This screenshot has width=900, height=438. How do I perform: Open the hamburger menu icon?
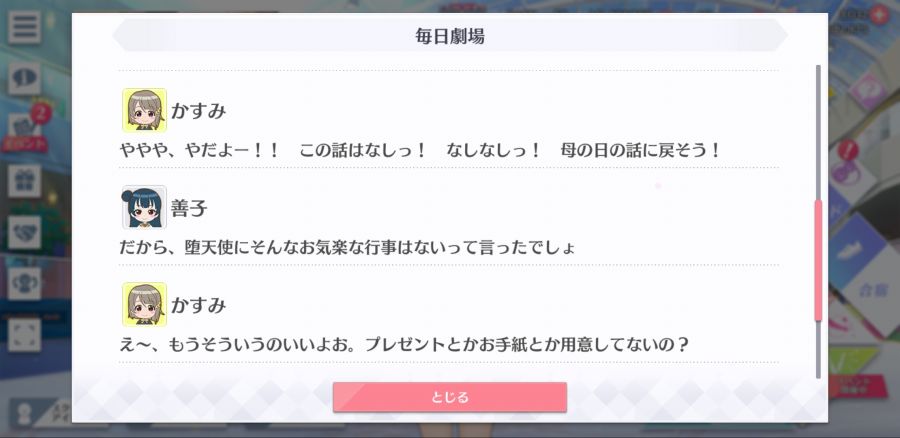click(x=24, y=27)
